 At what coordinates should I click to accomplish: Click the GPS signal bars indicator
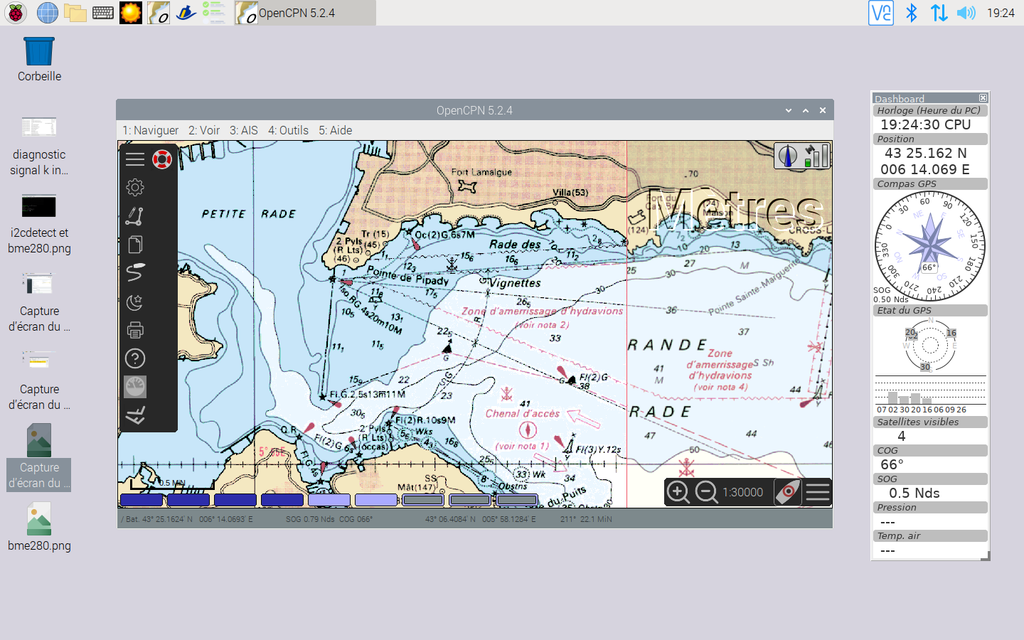pyautogui.click(x=816, y=156)
